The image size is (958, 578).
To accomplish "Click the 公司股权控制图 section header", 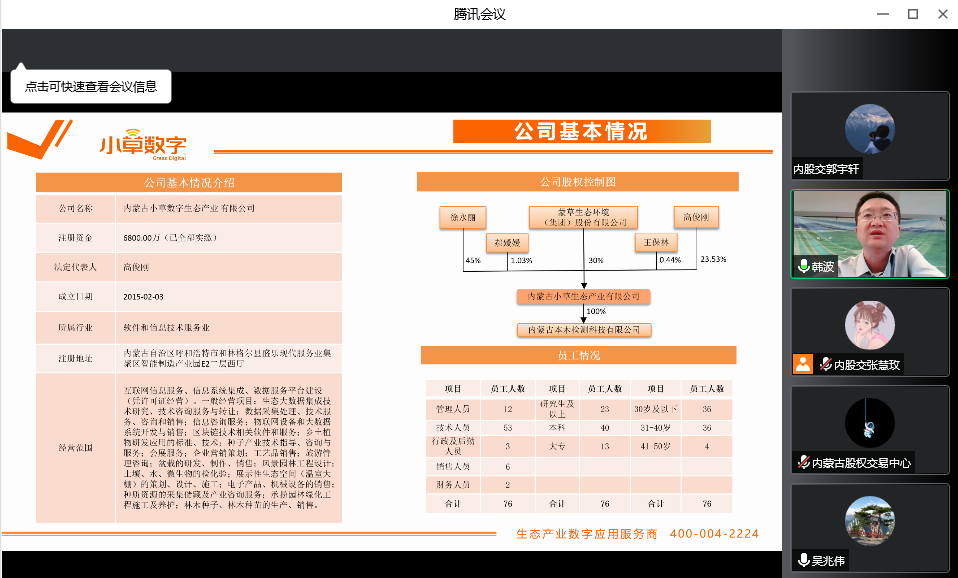I will (578, 182).
